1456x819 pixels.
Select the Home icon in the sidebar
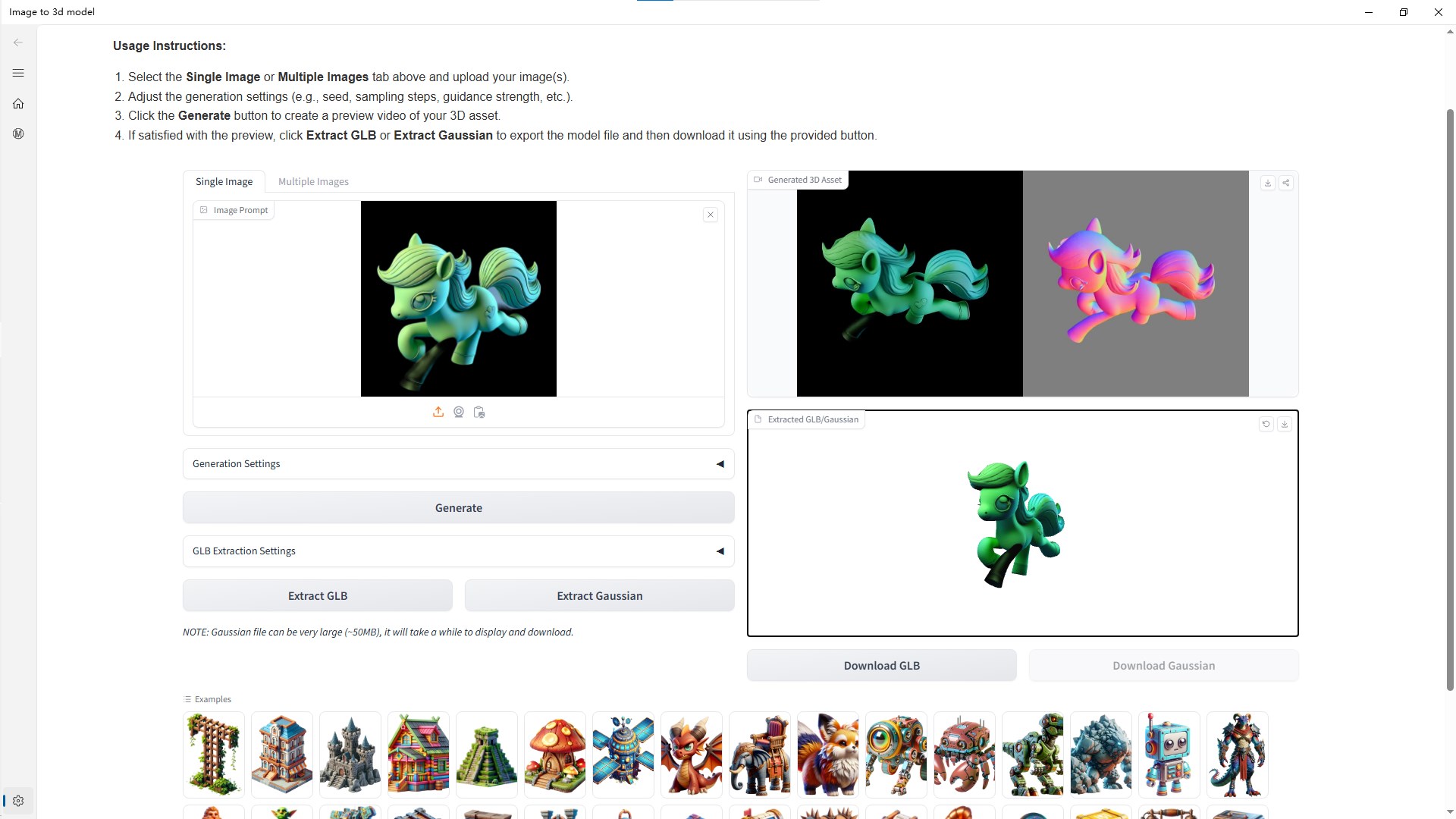(18, 103)
